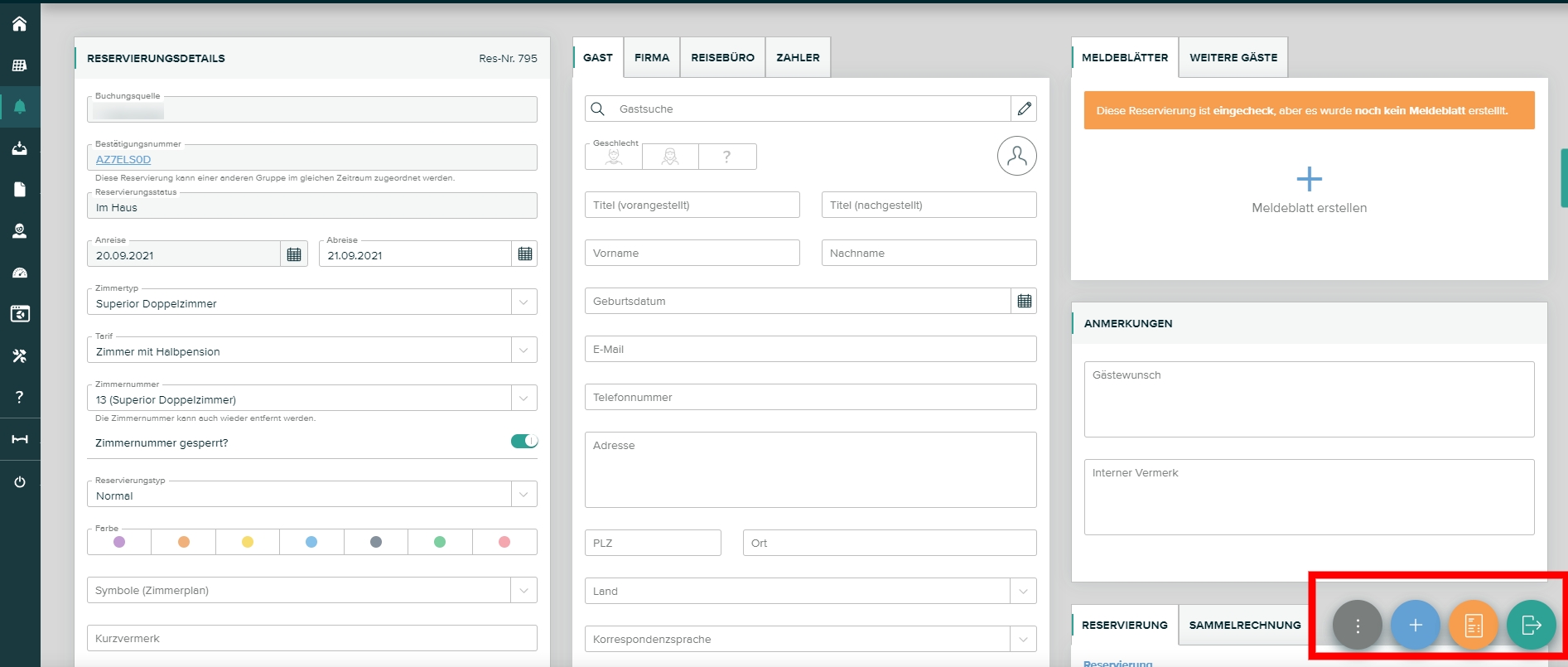The height and width of the screenshot is (667, 1568).
Task: Open the Tarif dropdown
Action: (523, 350)
